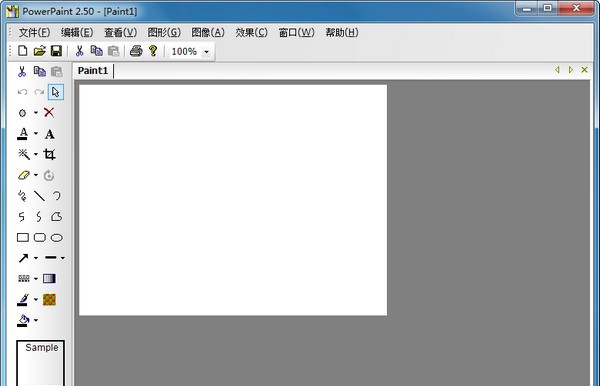Print using the printer icon
The width and height of the screenshot is (600, 386).
[x=136, y=51]
